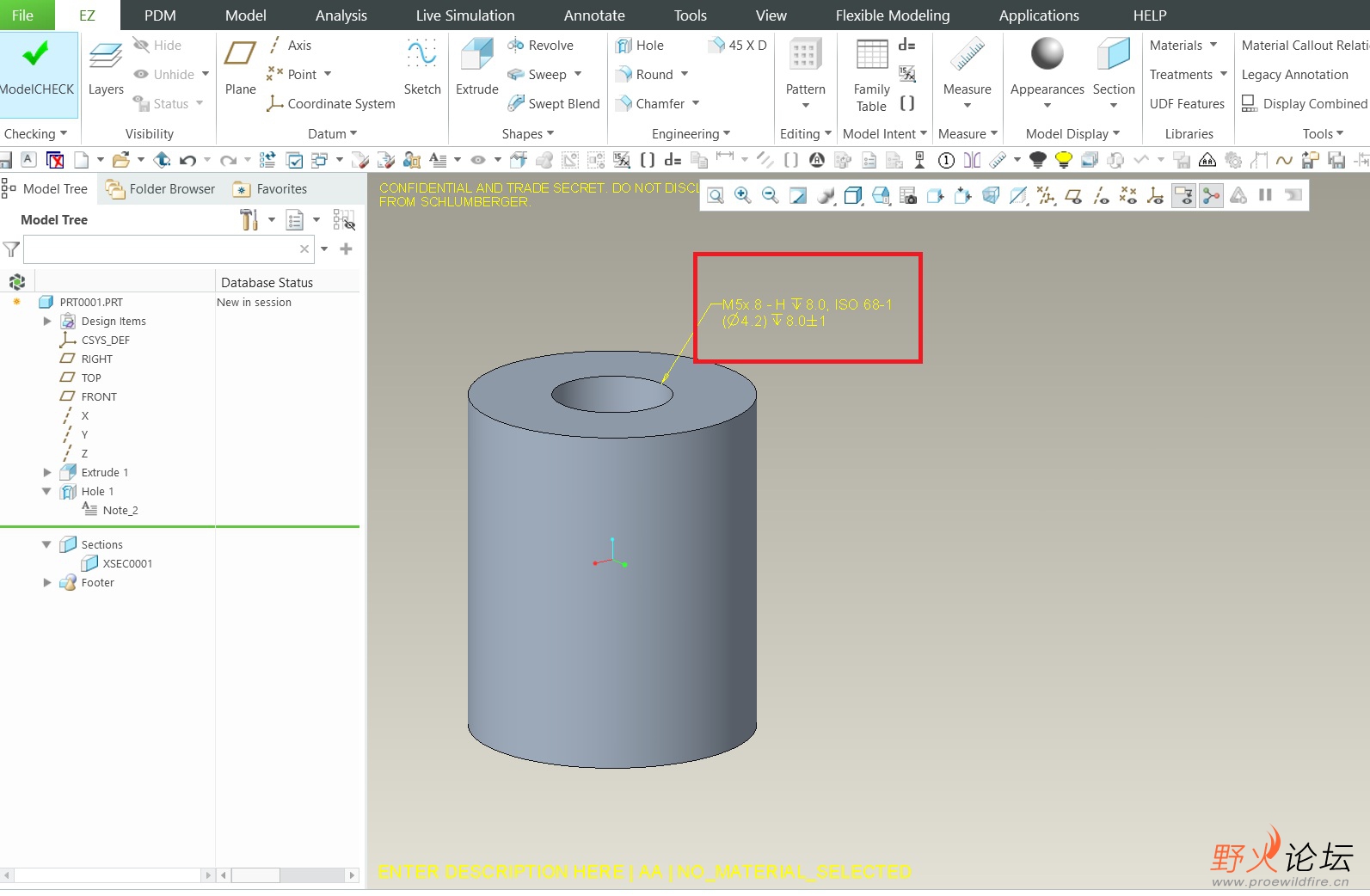The width and height of the screenshot is (1370, 896).
Task: Toggle spin center display in view toolbar
Action: click(x=1211, y=196)
